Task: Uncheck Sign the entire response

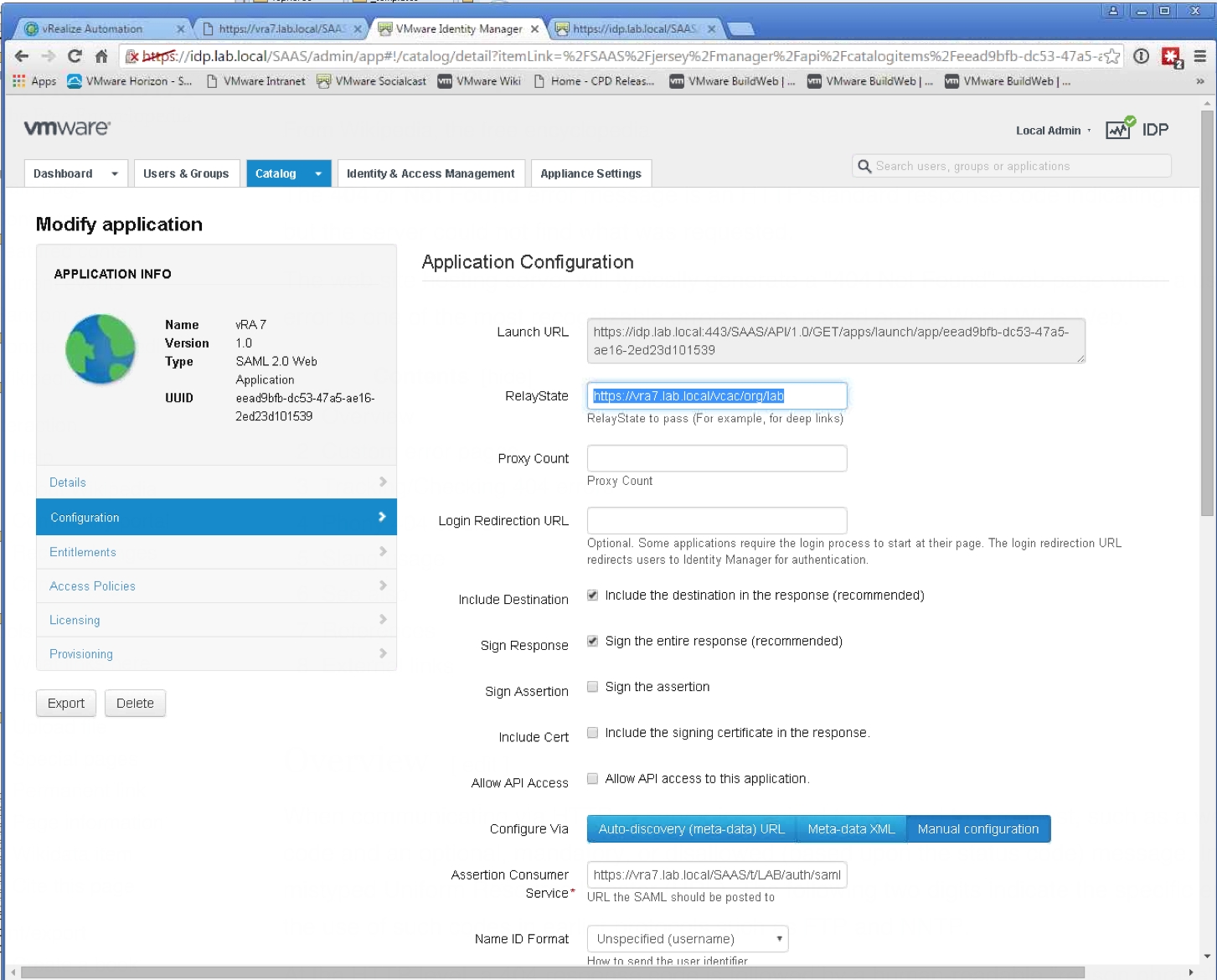Action: (x=592, y=642)
